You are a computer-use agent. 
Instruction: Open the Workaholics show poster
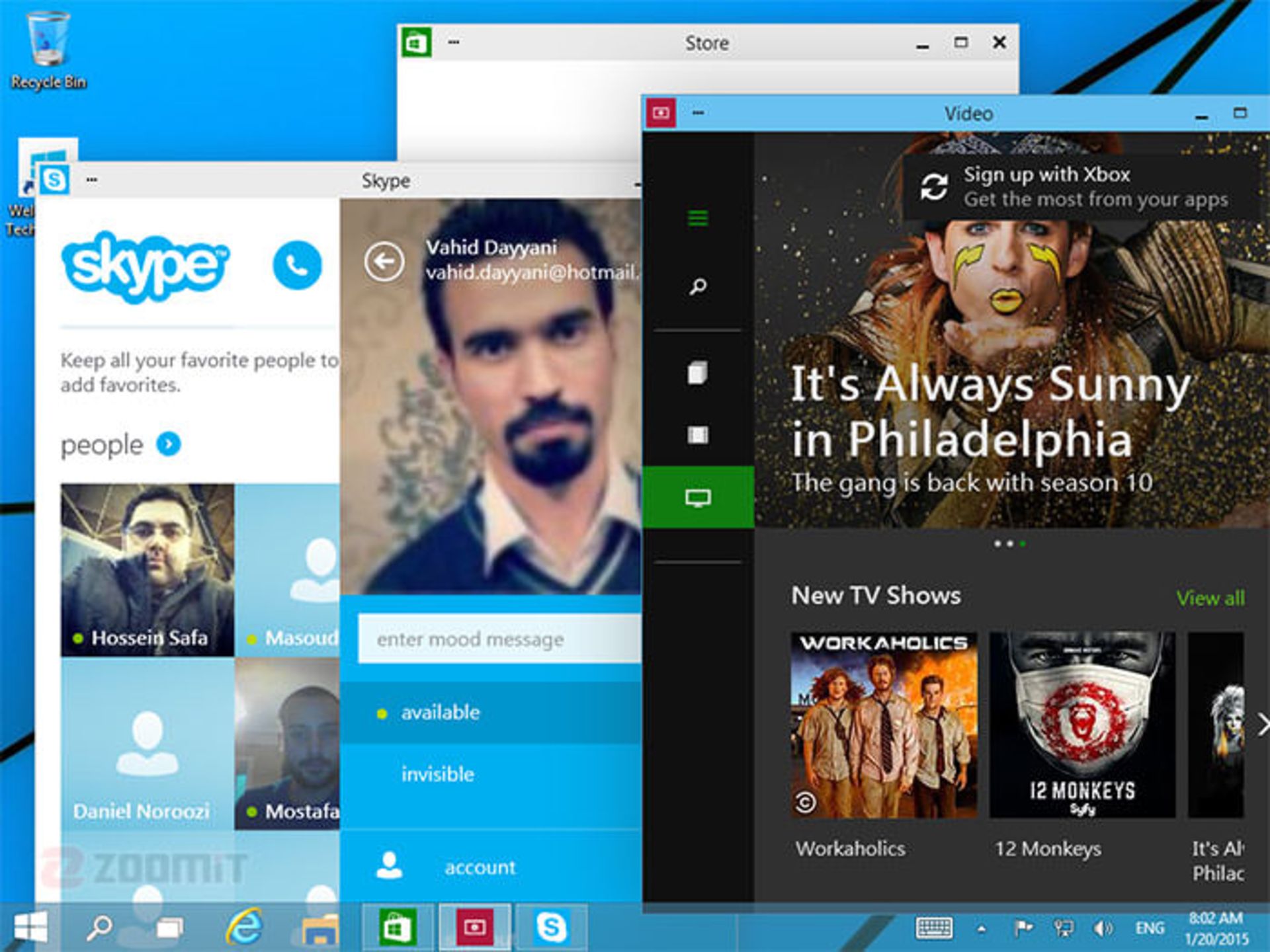click(884, 725)
